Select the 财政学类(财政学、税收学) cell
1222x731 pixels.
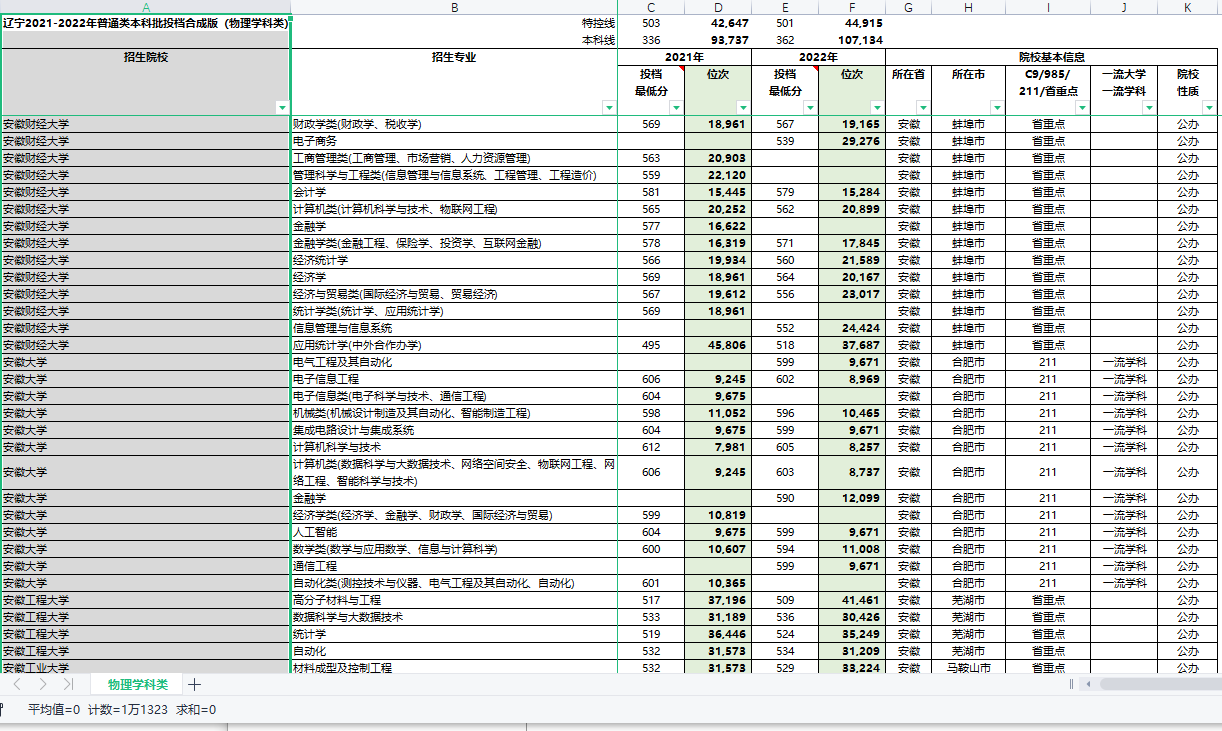[x=454, y=124]
